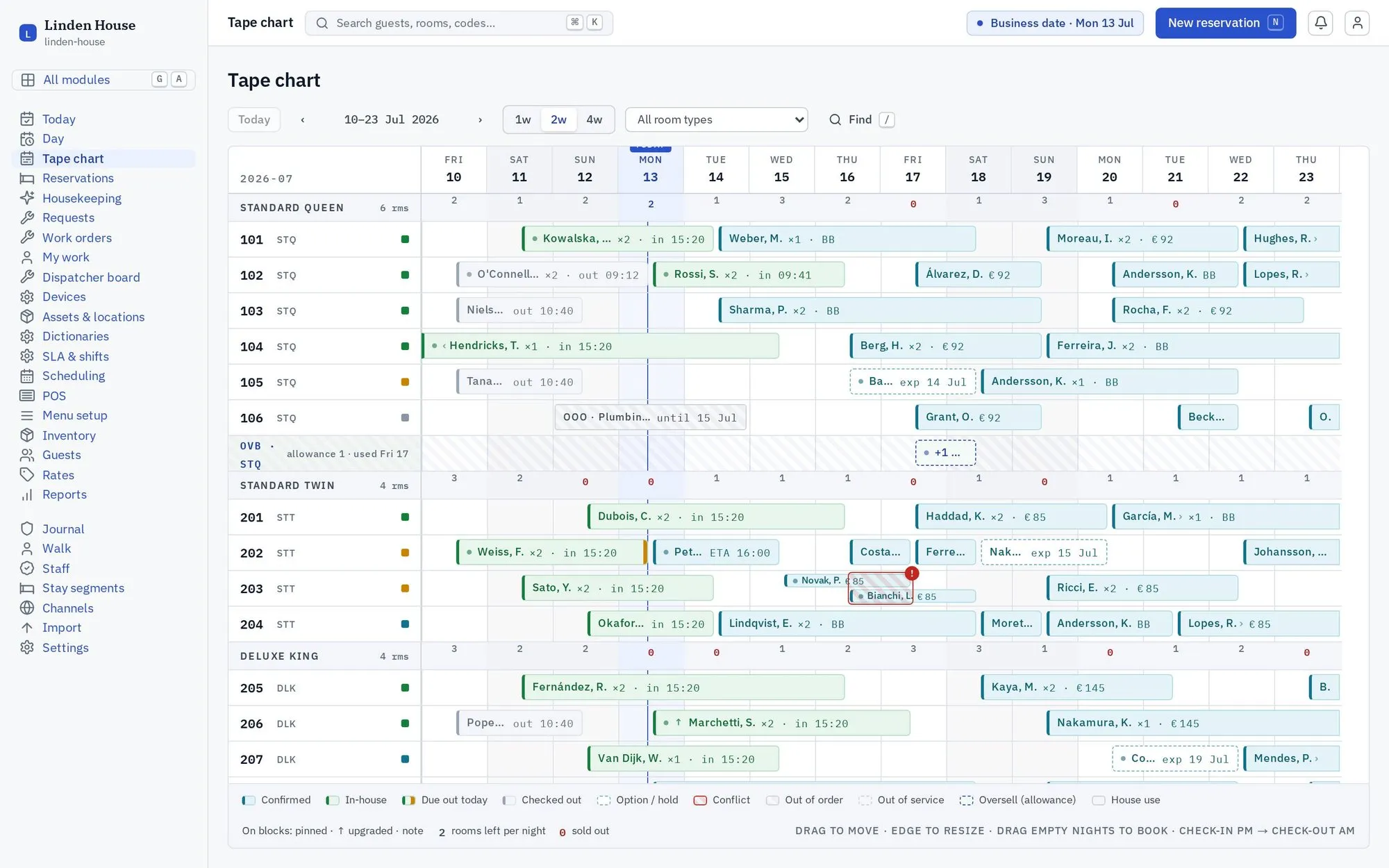Click the Devices gear icon
1389x868 pixels.
(x=27, y=297)
